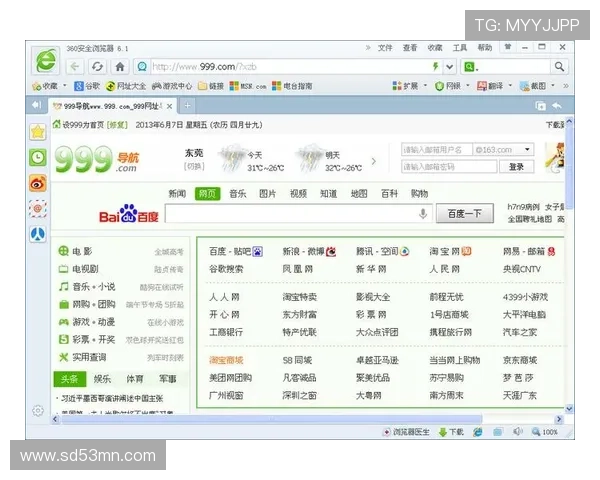
Task: Open browser doctor in status bar
Action: point(406,432)
